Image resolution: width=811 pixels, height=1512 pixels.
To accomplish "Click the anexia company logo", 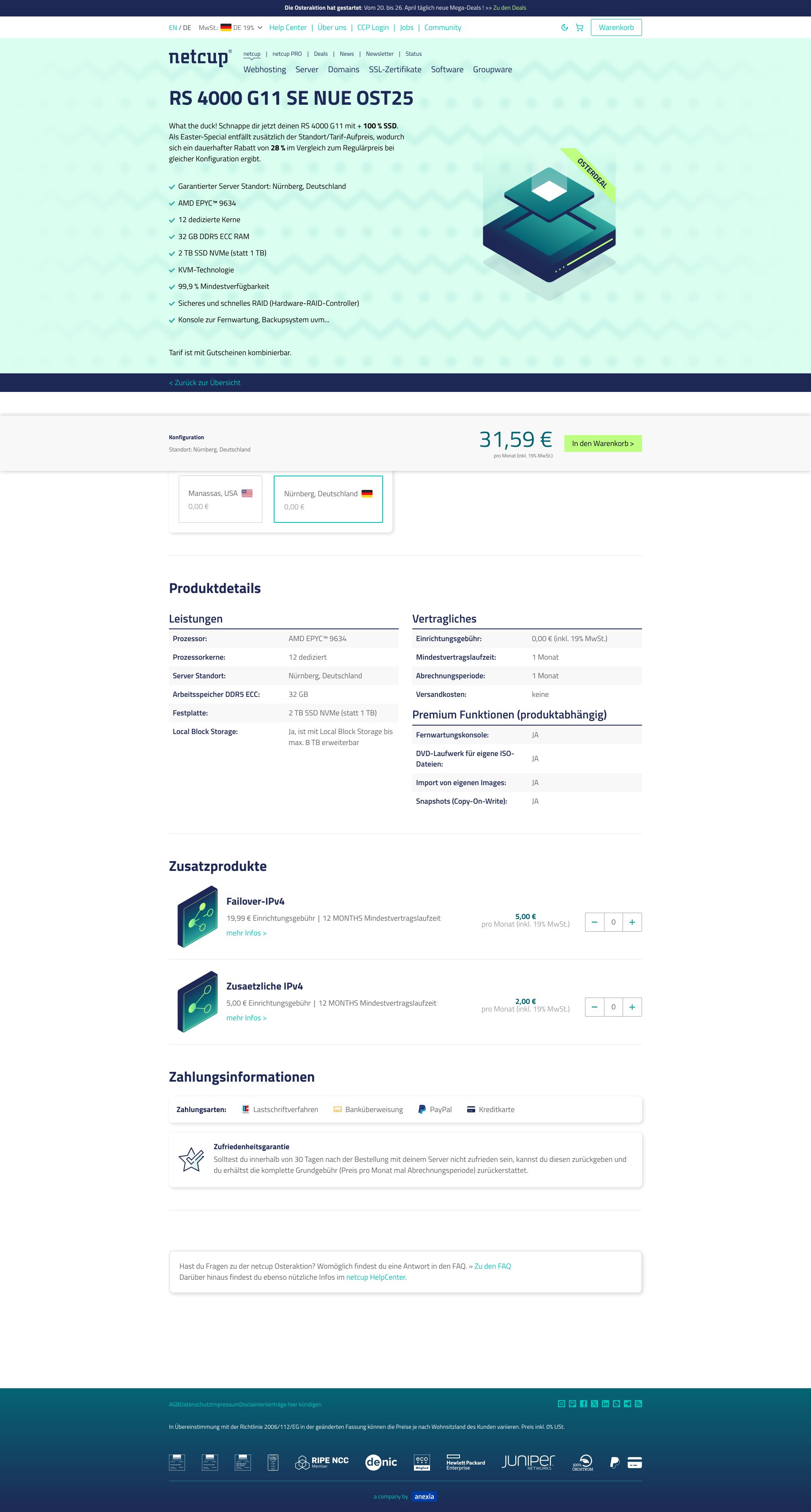I will click(424, 1497).
